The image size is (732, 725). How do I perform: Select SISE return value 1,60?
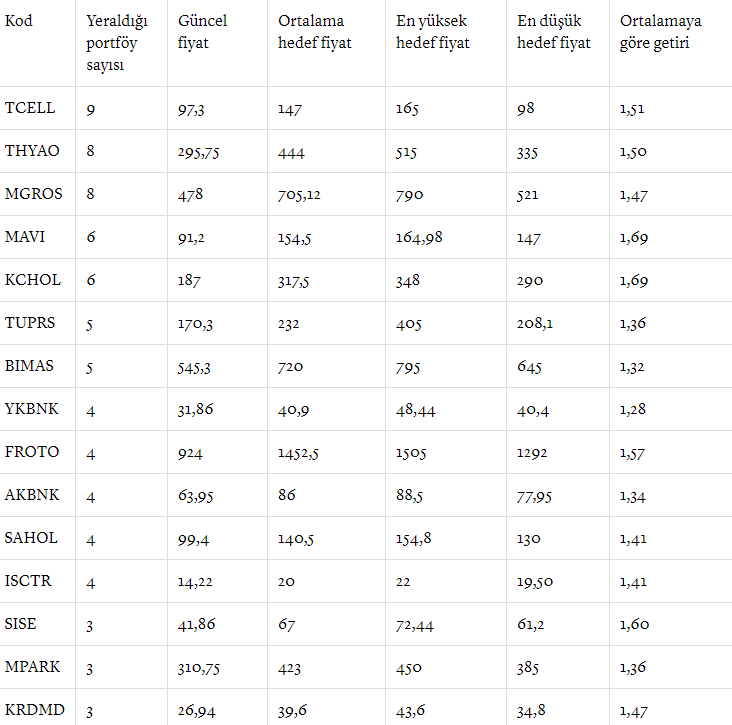click(634, 624)
